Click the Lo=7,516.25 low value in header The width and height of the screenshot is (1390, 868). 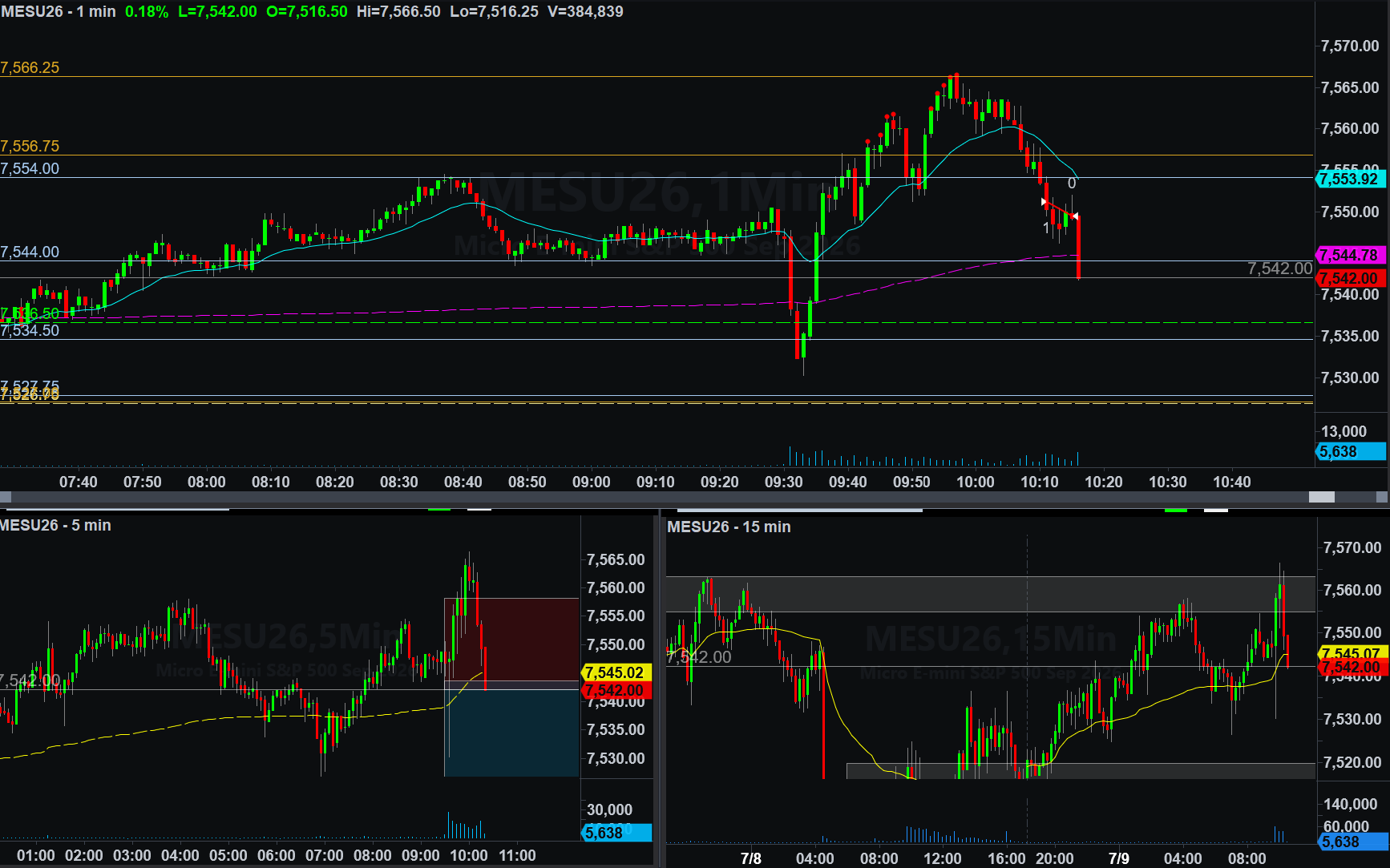[x=494, y=11]
